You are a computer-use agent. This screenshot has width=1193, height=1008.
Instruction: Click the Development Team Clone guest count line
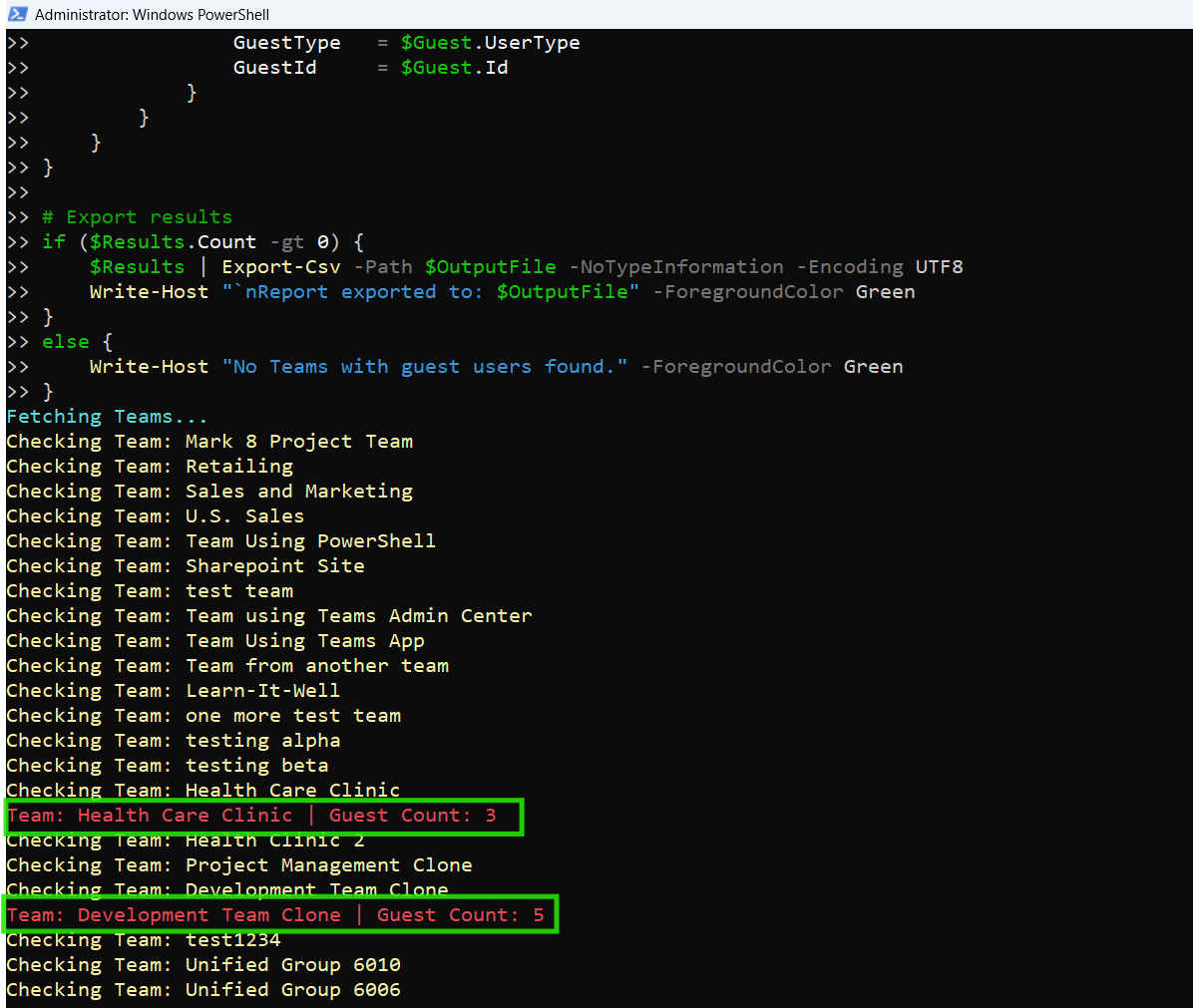coord(275,915)
